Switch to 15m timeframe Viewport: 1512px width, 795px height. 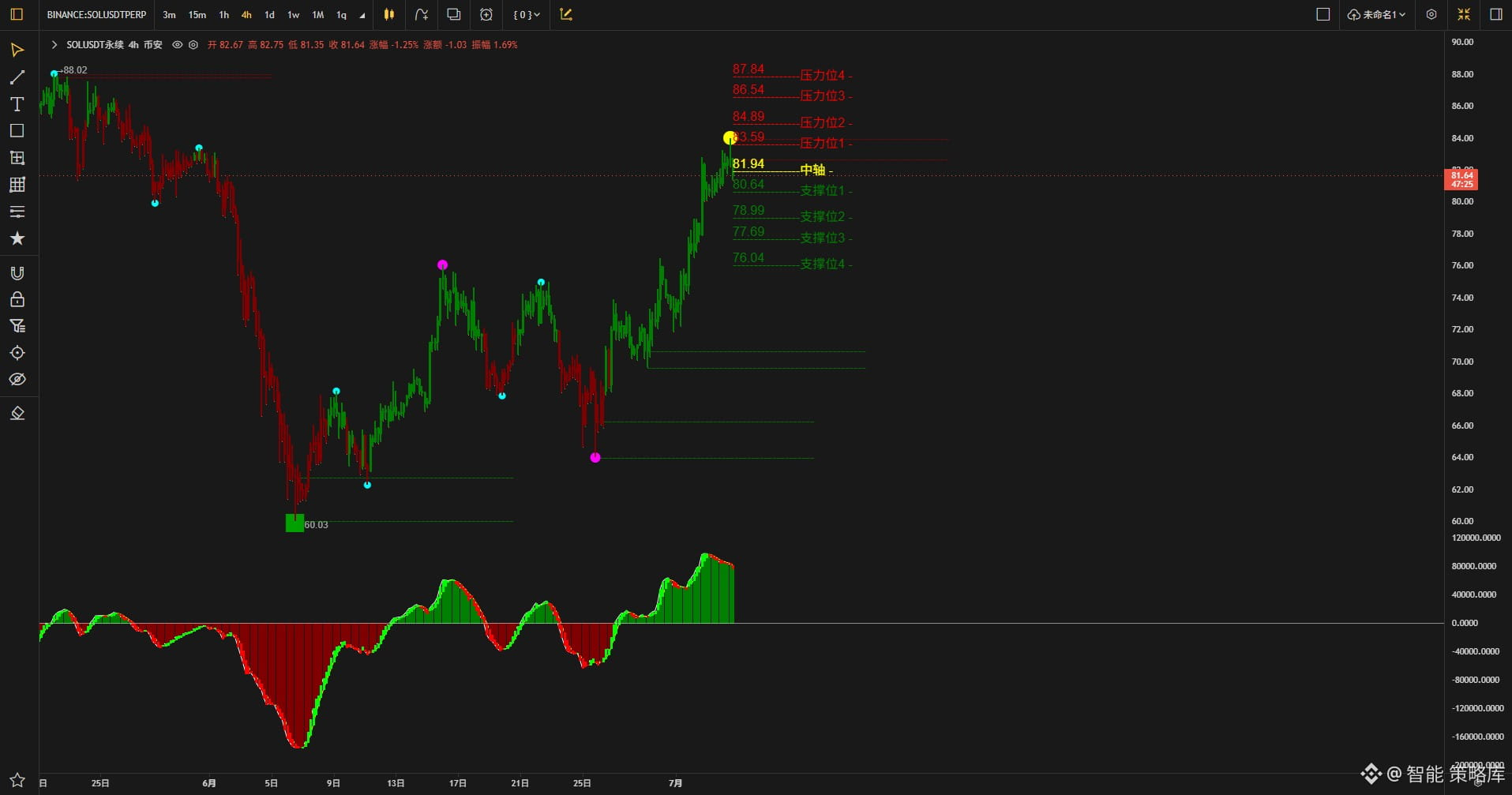197,15
